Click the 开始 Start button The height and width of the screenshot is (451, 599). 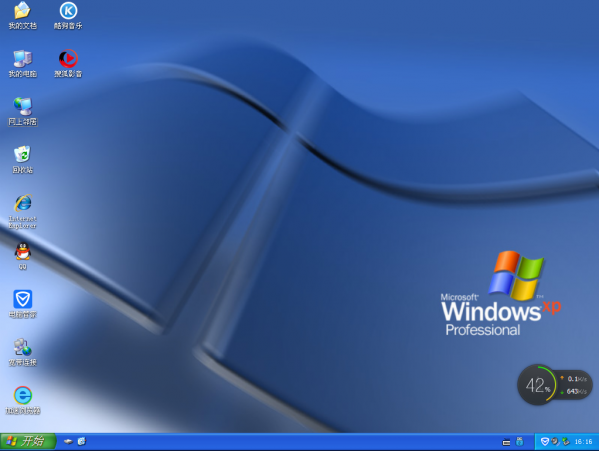(28, 442)
